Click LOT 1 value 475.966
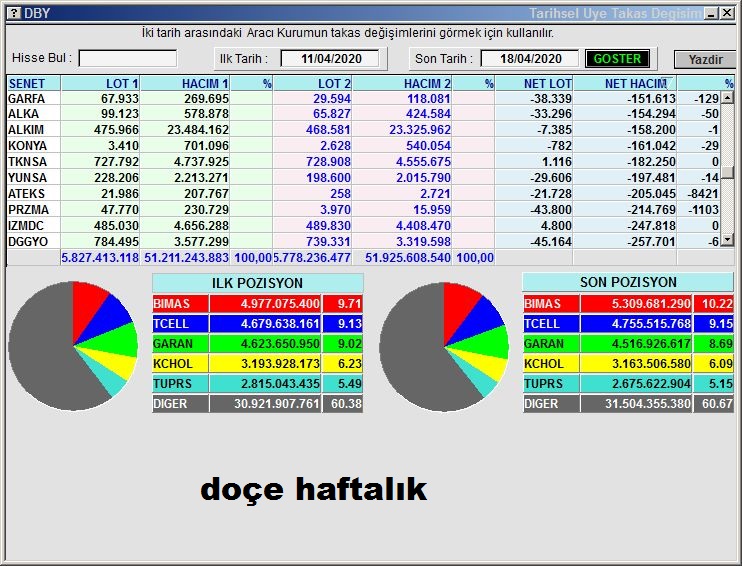 [x=116, y=130]
